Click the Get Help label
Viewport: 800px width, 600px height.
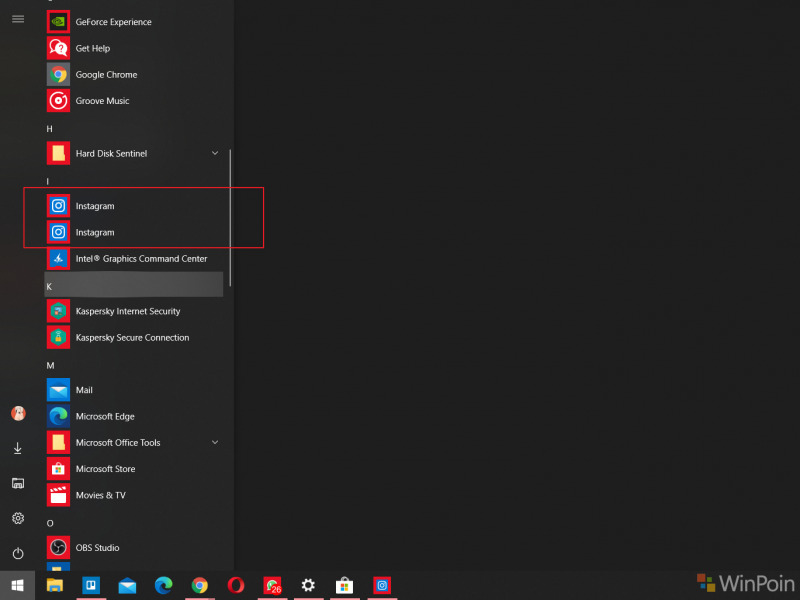click(x=93, y=48)
